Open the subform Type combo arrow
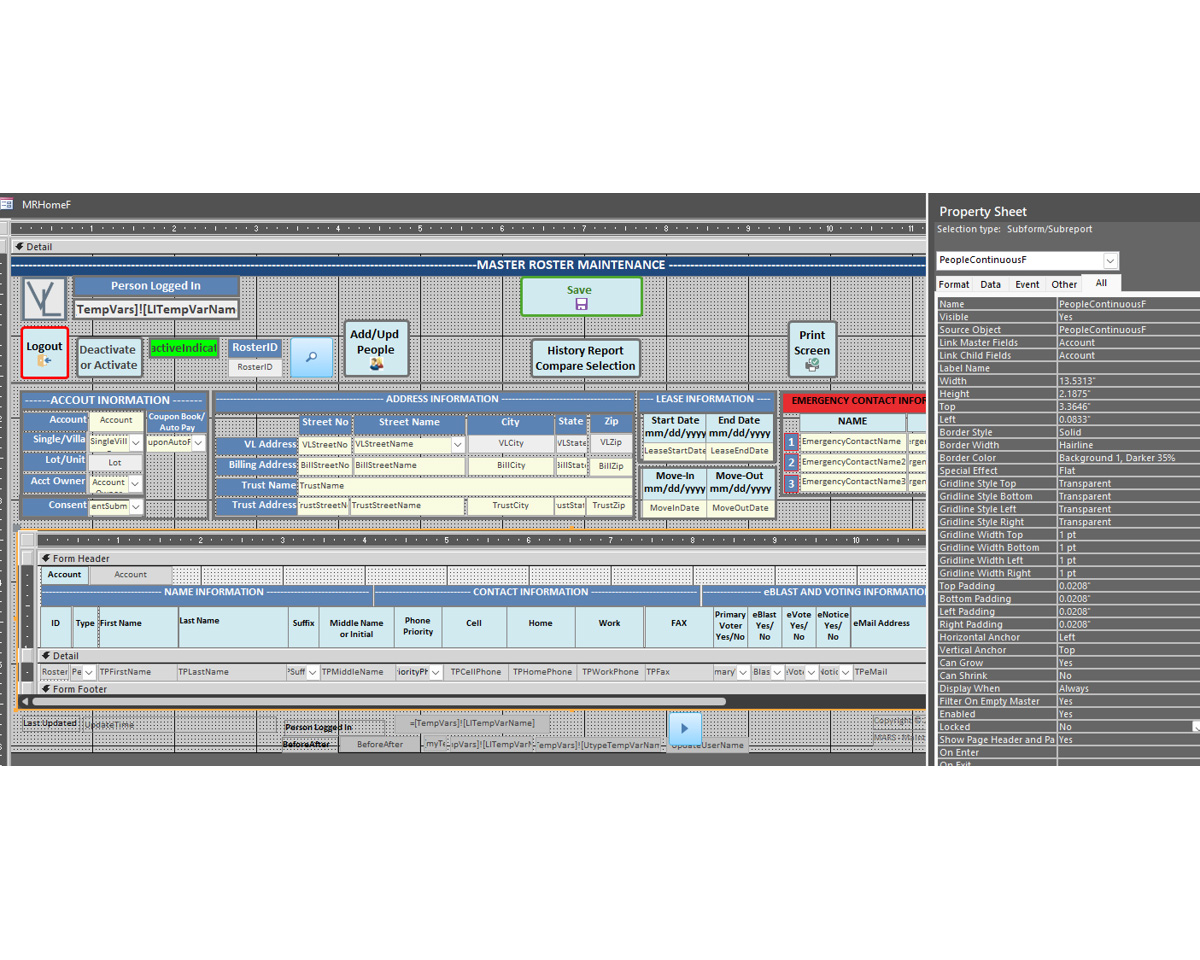Screen dimensions: 1200x960 tap(89, 672)
